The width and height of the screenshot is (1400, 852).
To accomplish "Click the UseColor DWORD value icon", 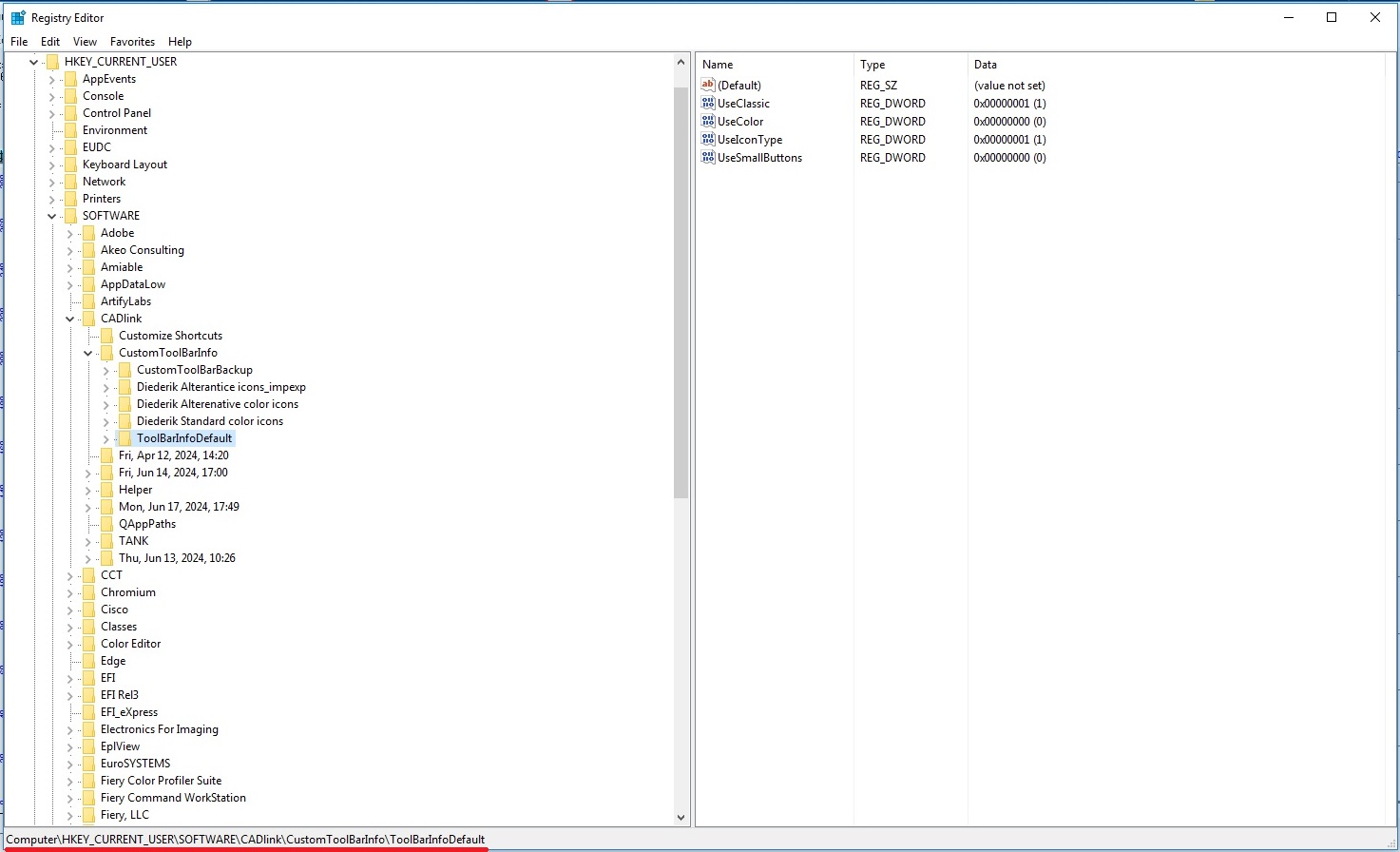I will (x=708, y=121).
